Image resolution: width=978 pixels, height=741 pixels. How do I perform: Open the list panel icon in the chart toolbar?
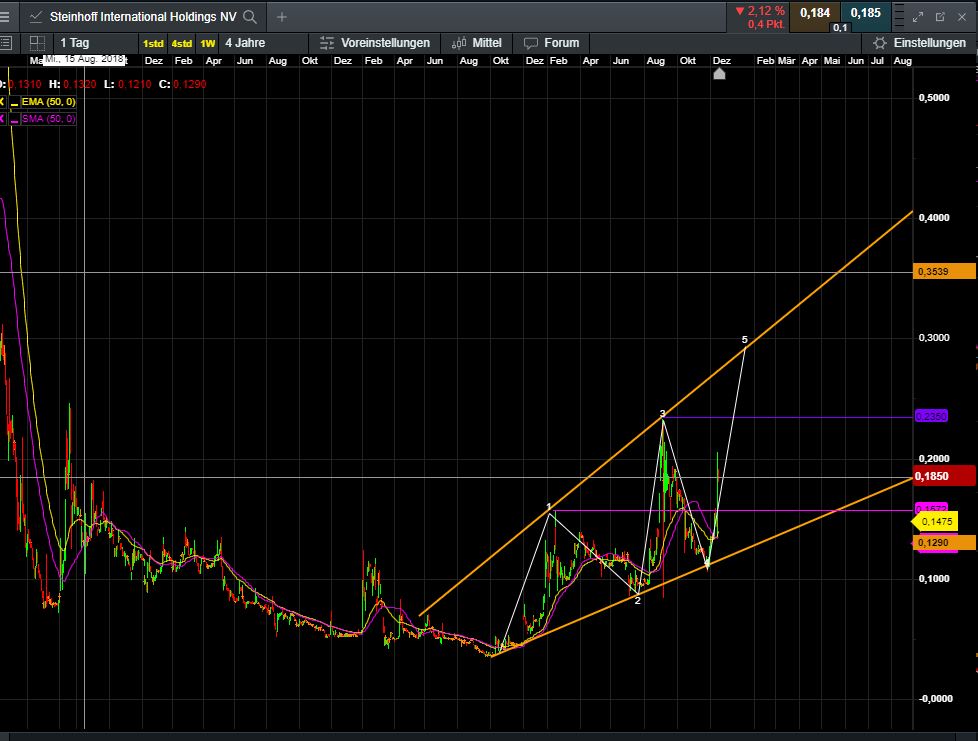6,43
